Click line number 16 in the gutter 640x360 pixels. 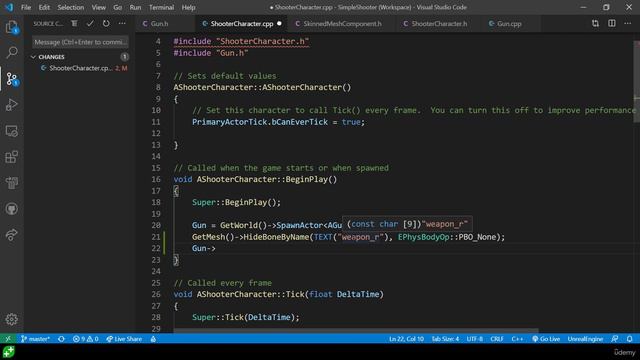pos(156,179)
